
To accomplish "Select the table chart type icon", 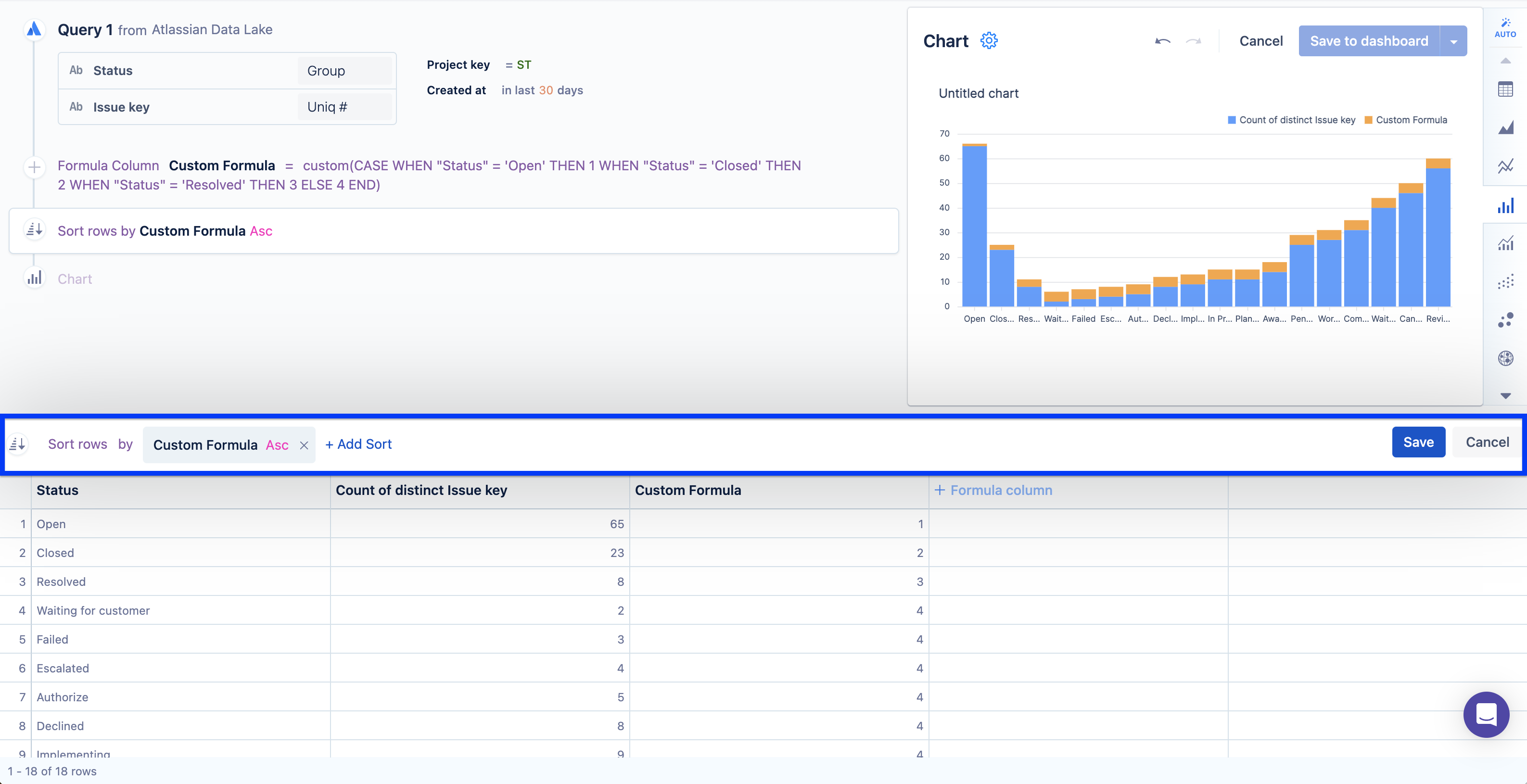I will coord(1505,90).
